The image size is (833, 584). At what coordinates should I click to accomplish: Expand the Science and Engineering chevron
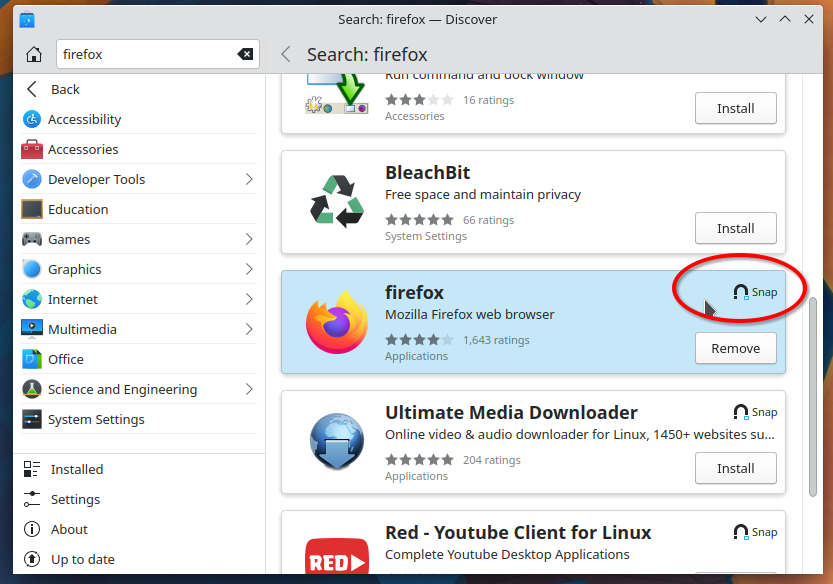click(x=248, y=389)
